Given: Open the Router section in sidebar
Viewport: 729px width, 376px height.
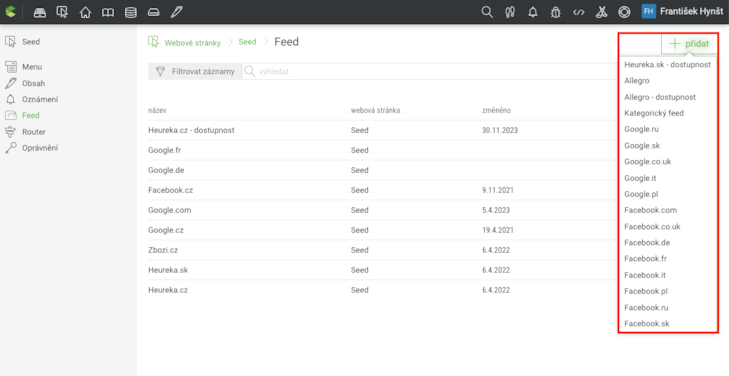Looking at the screenshot, I should (x=34, y=132).
